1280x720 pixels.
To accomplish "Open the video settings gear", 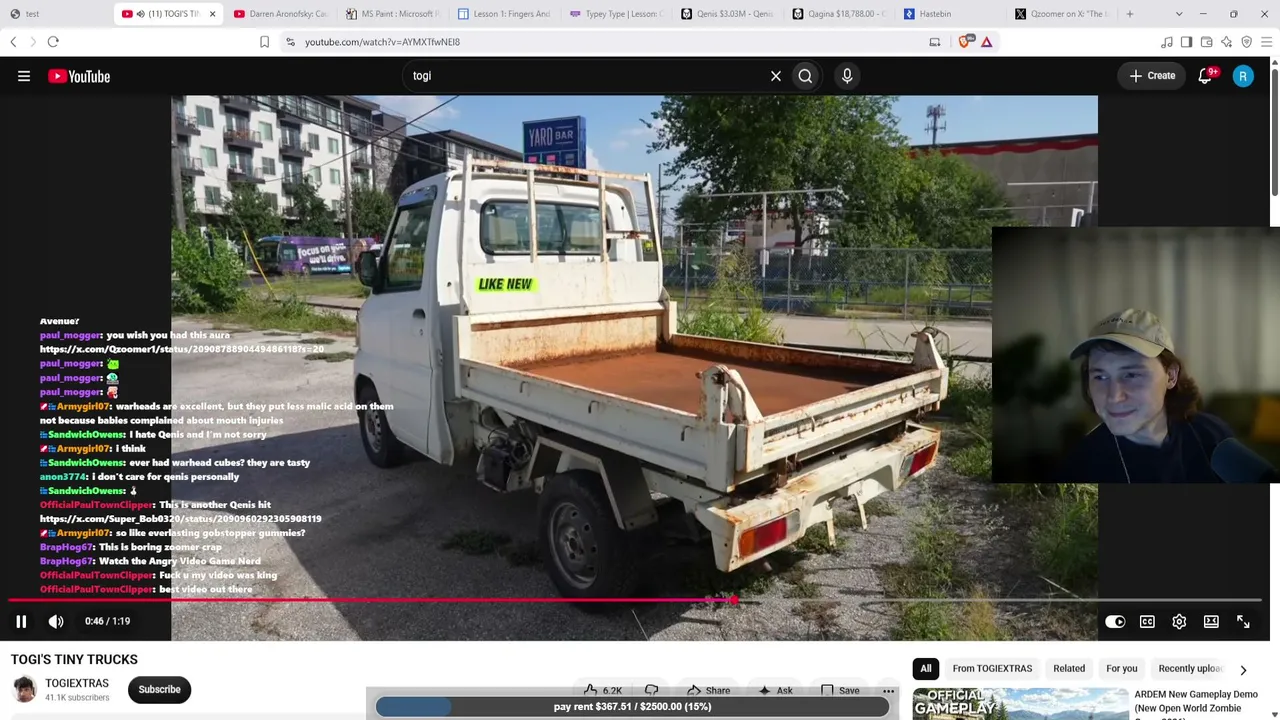I will tap(1179, 622).
